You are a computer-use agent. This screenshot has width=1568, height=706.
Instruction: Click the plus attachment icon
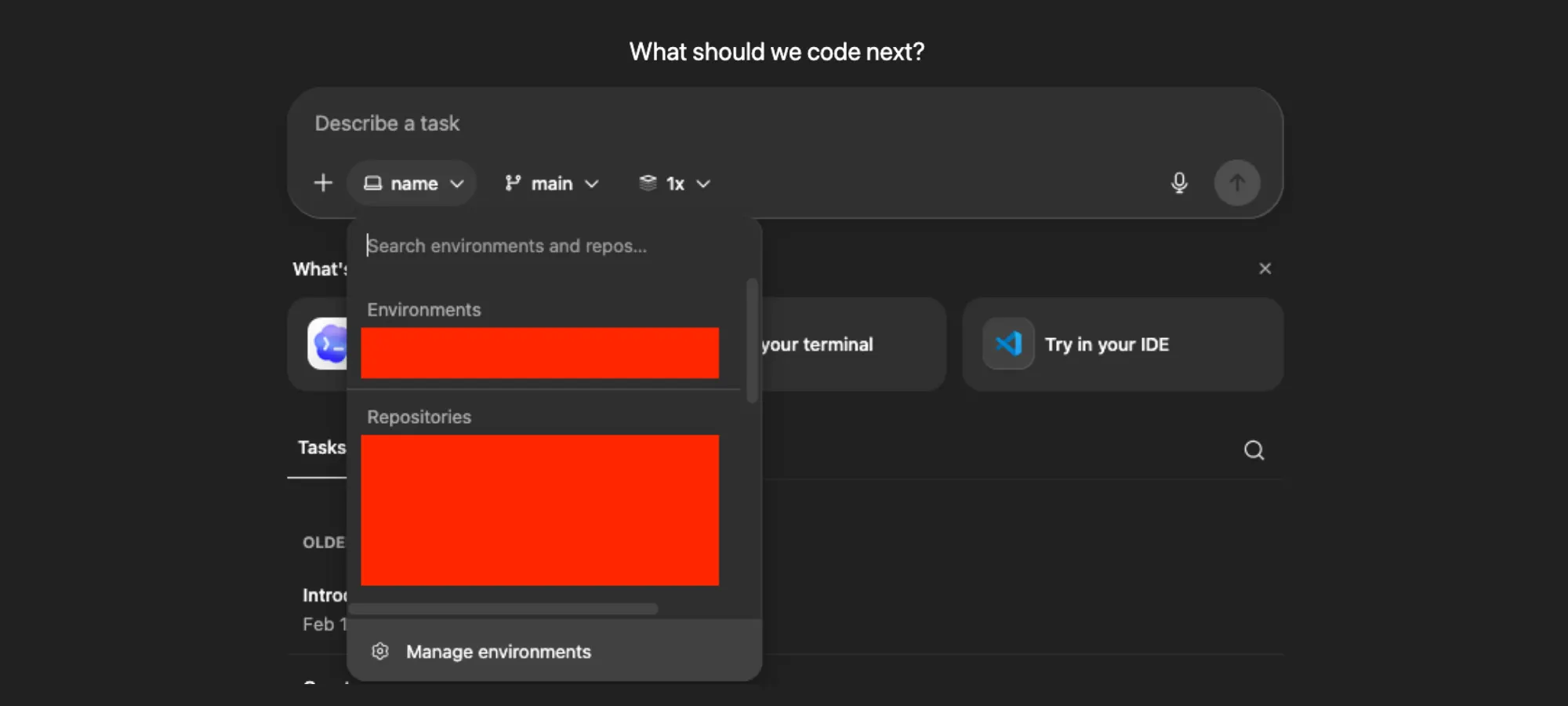click(x=323, y=183)
